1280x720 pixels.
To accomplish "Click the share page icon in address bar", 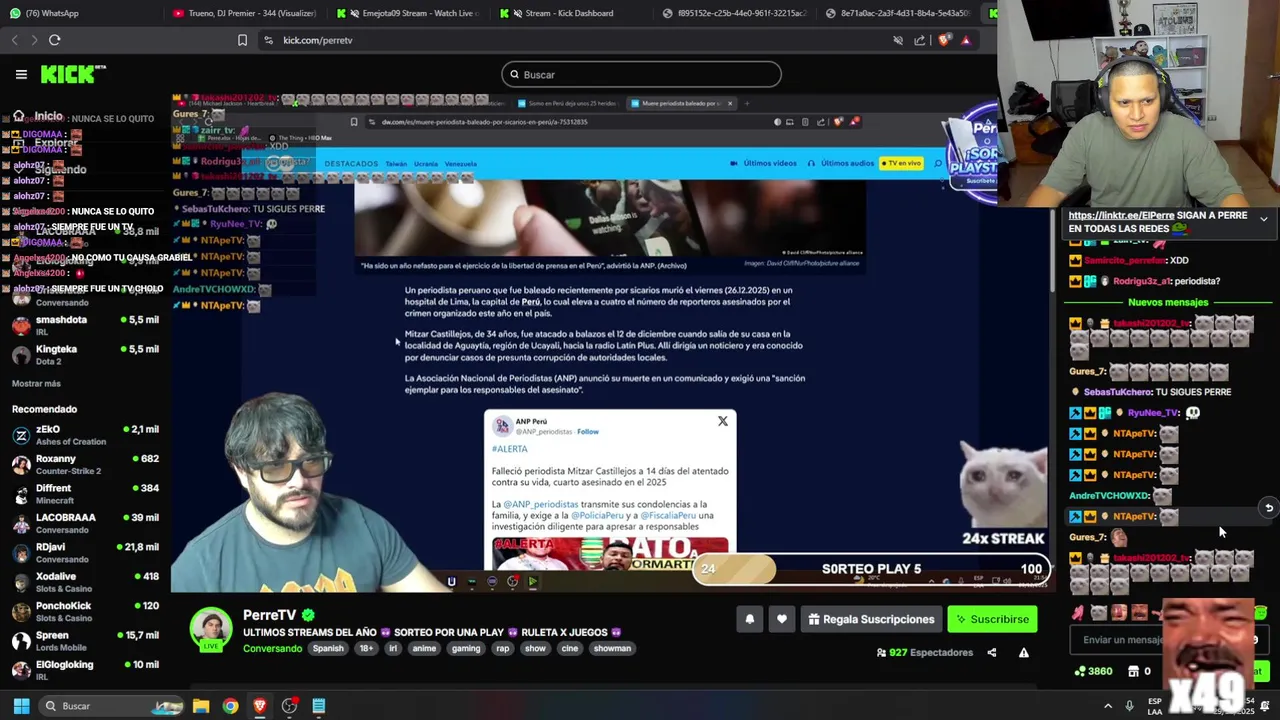I will coord(920,40).
